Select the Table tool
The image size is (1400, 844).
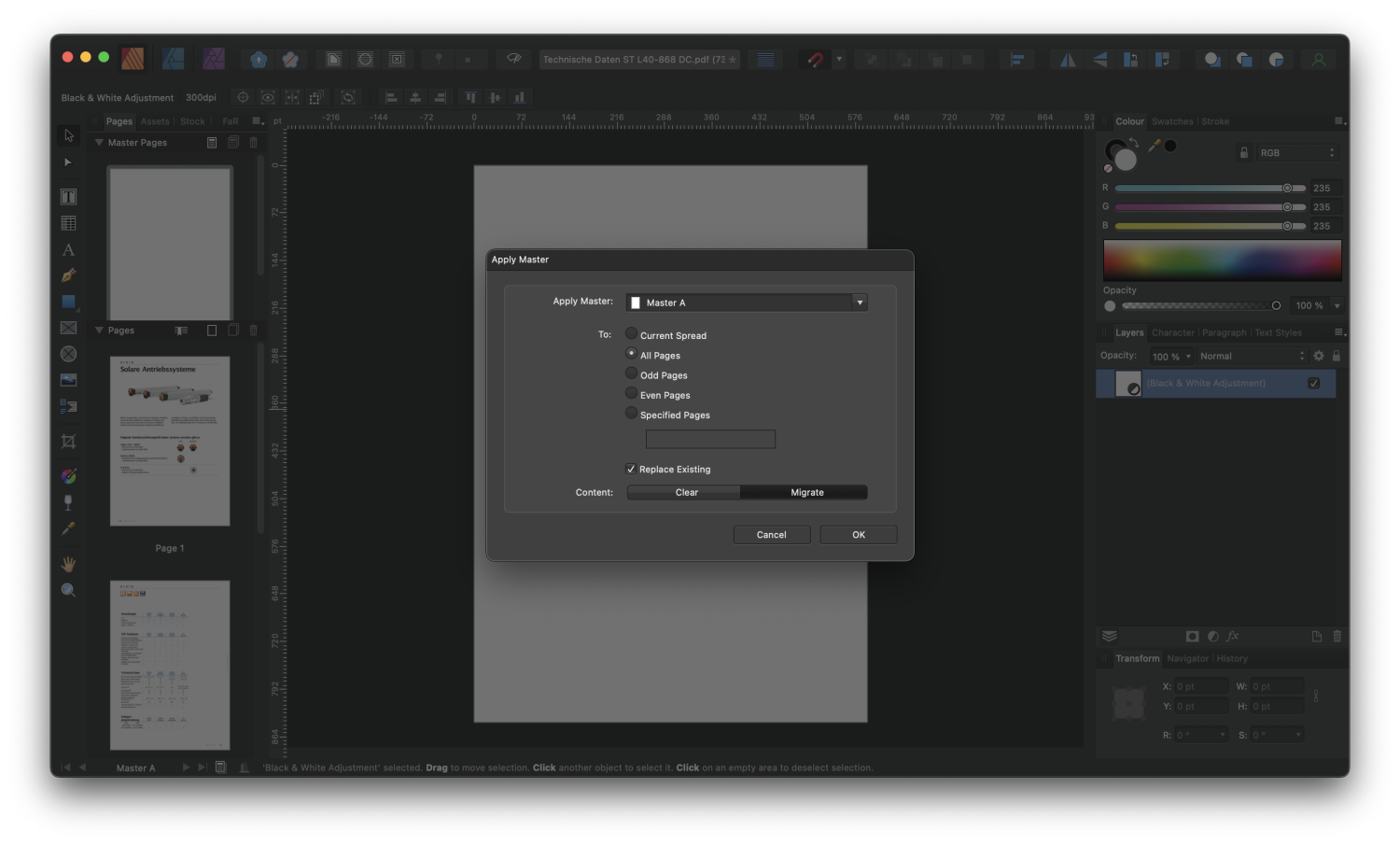point(68,222)
